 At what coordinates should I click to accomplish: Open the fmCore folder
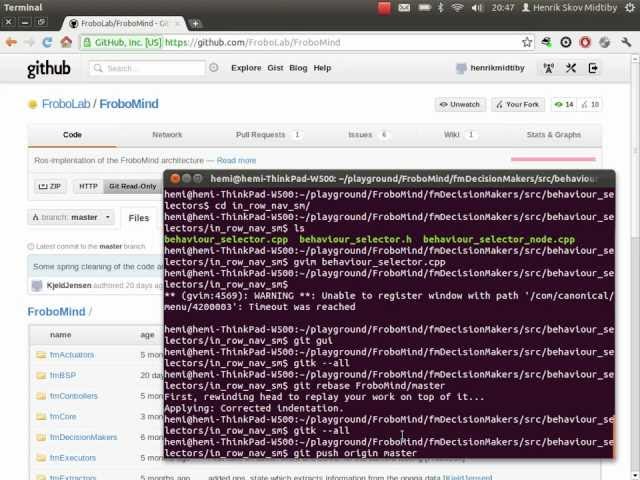pyautogui.click(x=63, y=417)
